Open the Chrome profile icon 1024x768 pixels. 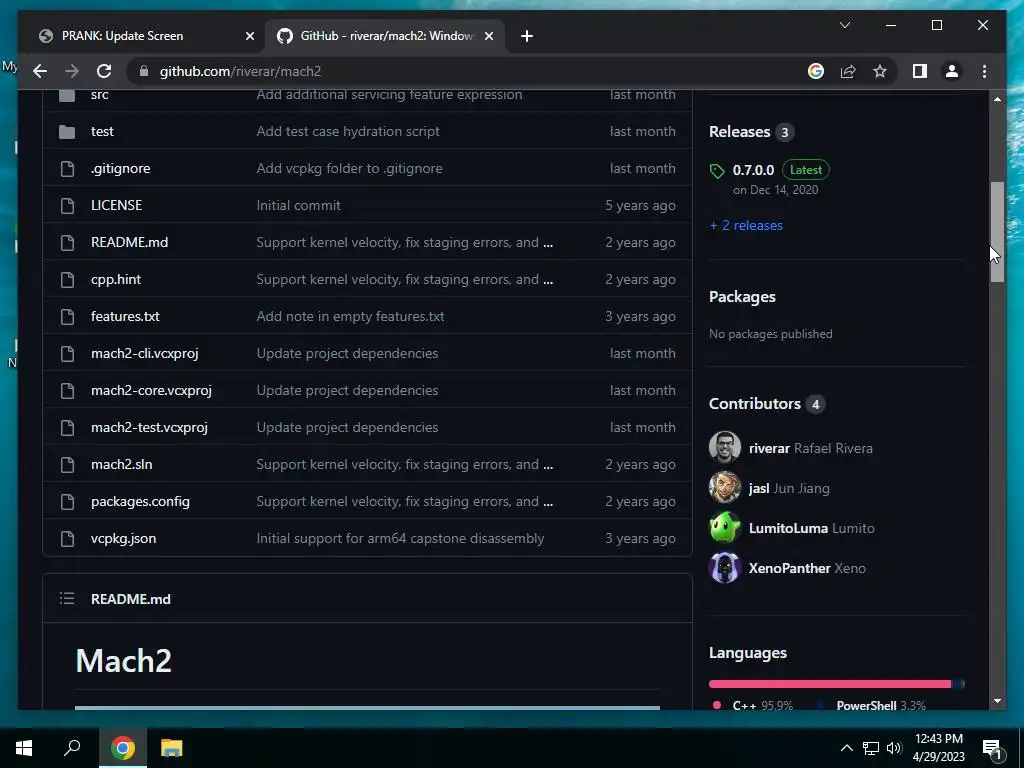click(952, 71)
